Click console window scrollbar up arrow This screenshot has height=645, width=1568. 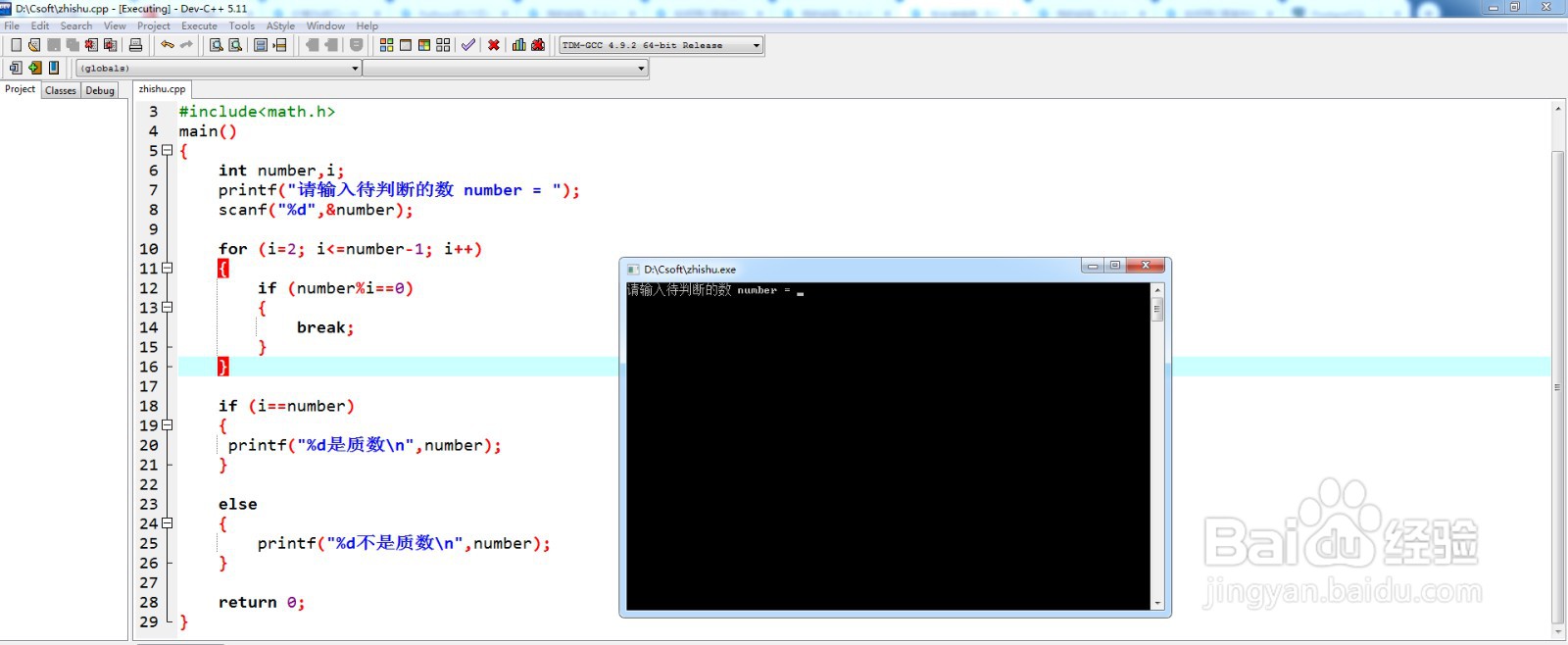(1157, 290)
